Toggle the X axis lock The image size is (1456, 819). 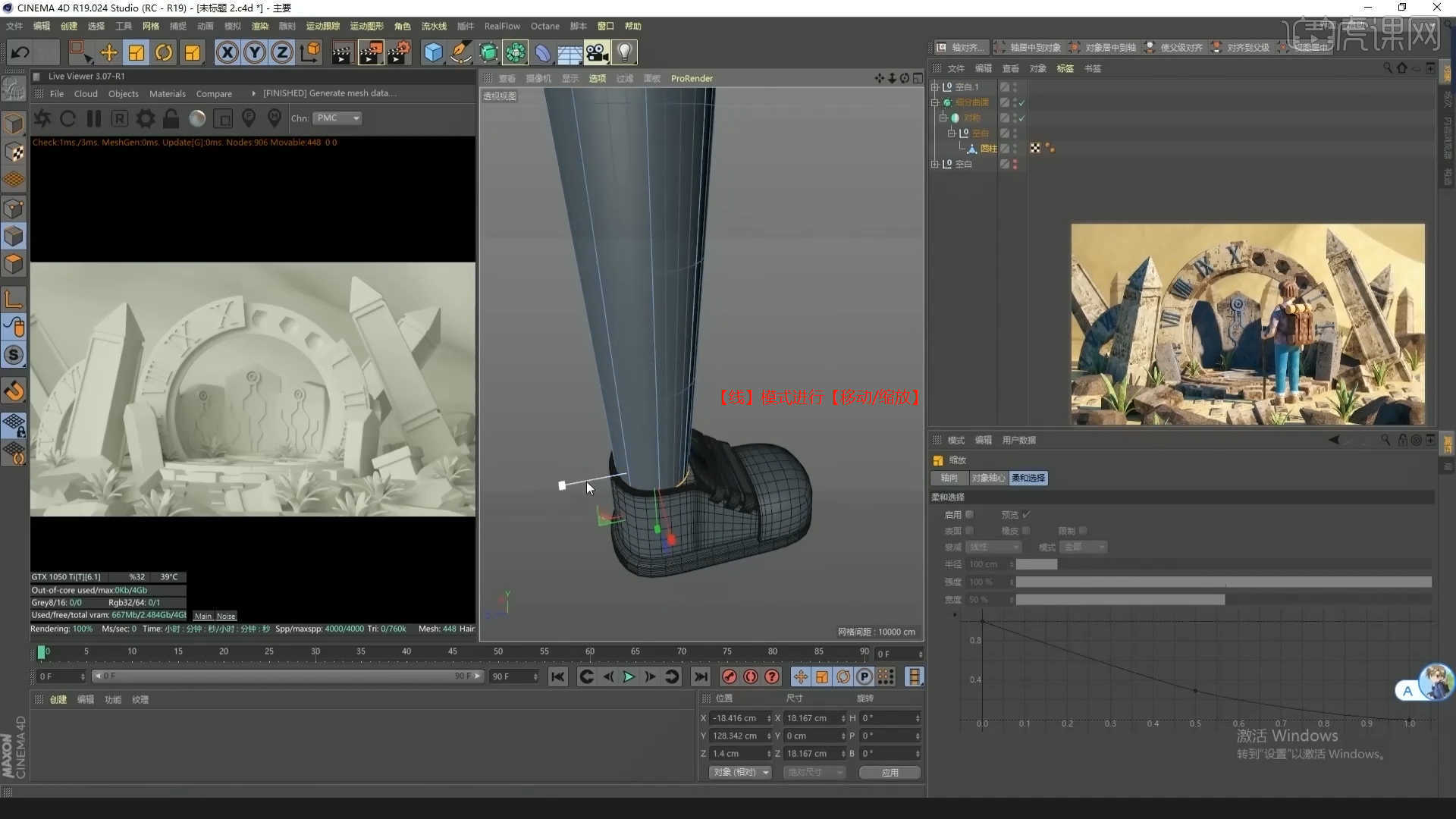227,52
